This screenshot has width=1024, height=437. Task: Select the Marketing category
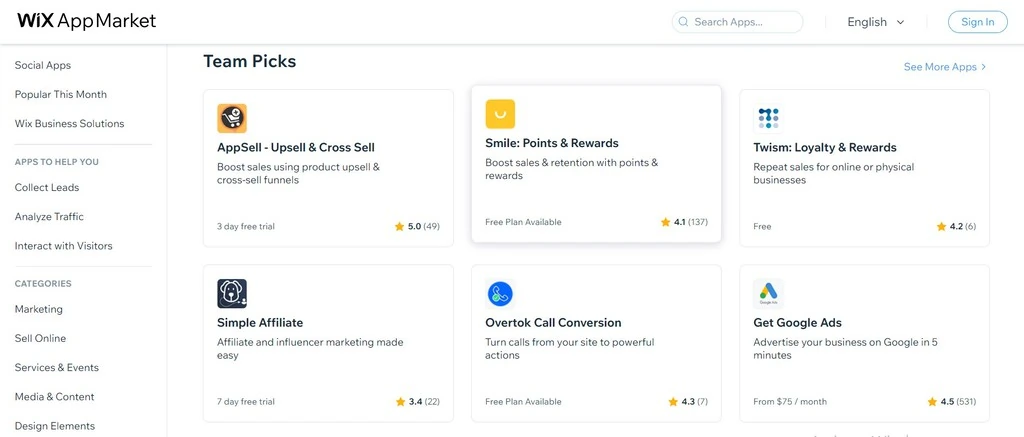point(39,309)
